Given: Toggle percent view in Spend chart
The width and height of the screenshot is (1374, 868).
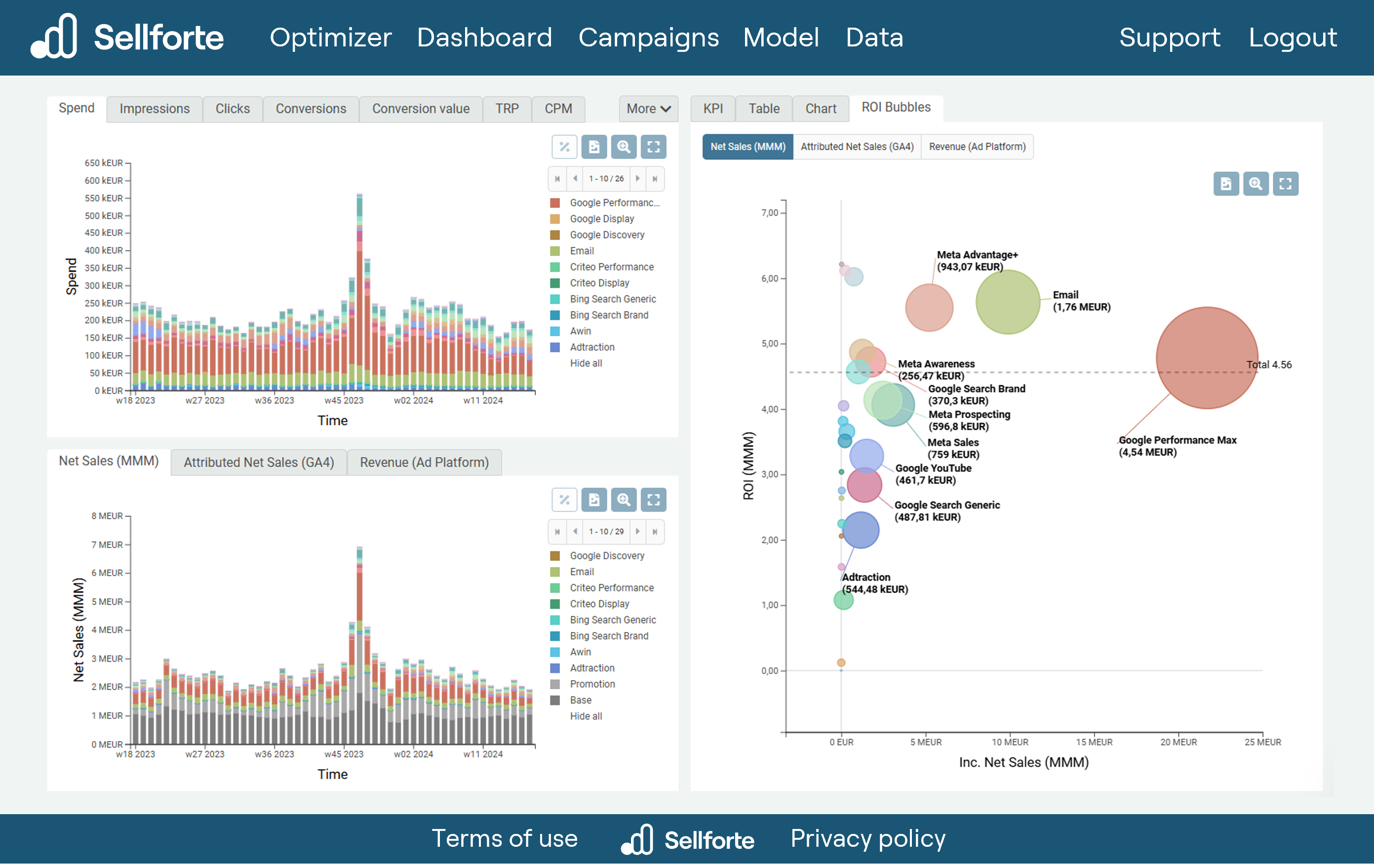Looking at the screenshot, I should 564,147.
